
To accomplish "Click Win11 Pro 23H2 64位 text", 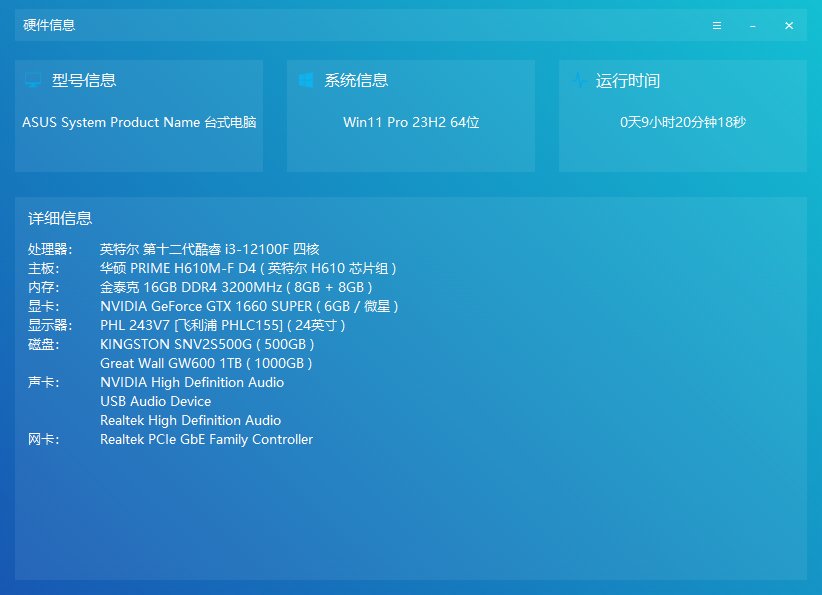I will [x=411, y=122].
